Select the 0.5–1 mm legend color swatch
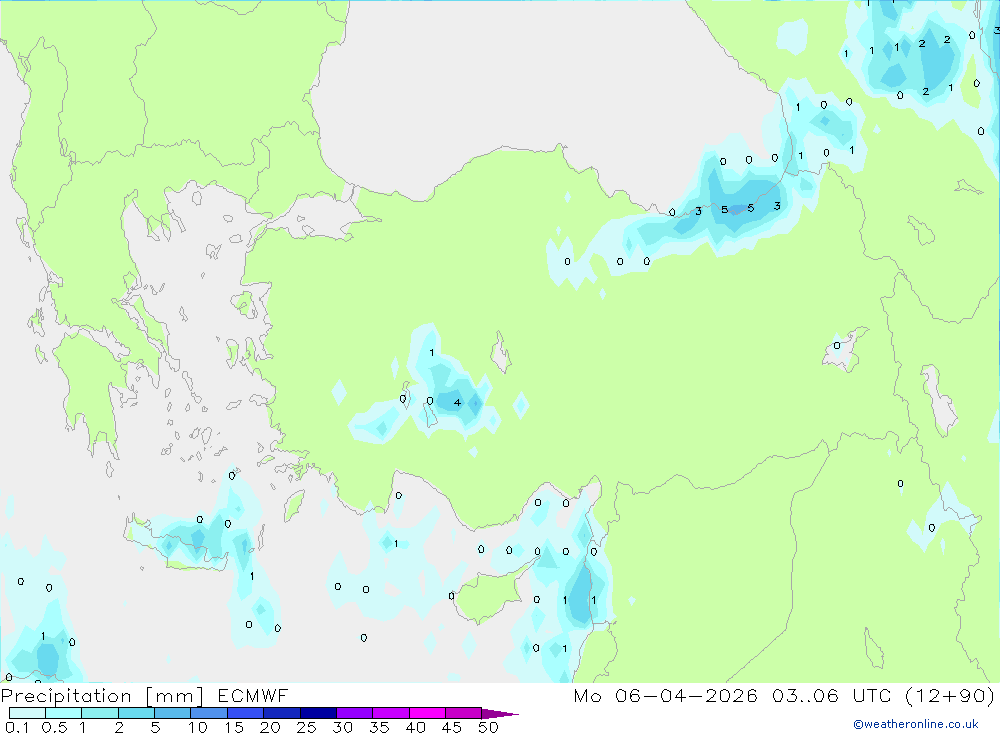This screenshot has height=733, width=1000. (64, 713)
